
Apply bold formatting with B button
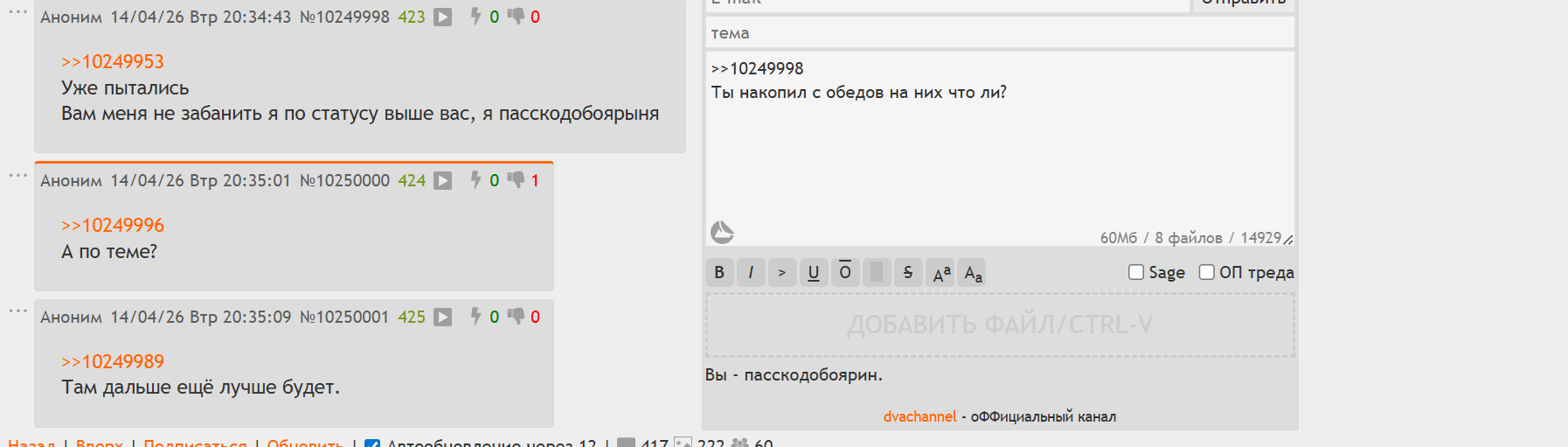click(x=719, y=273)
